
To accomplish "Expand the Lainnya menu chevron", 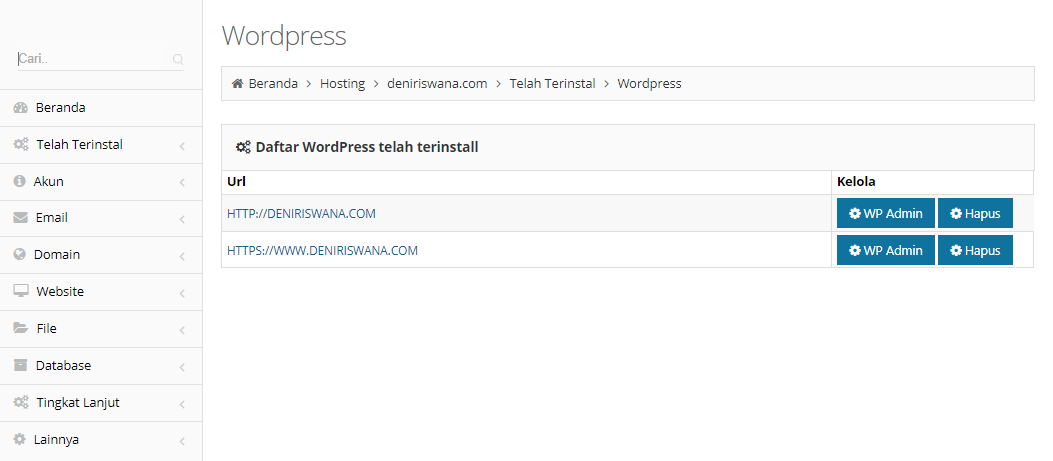I will 182,441.
